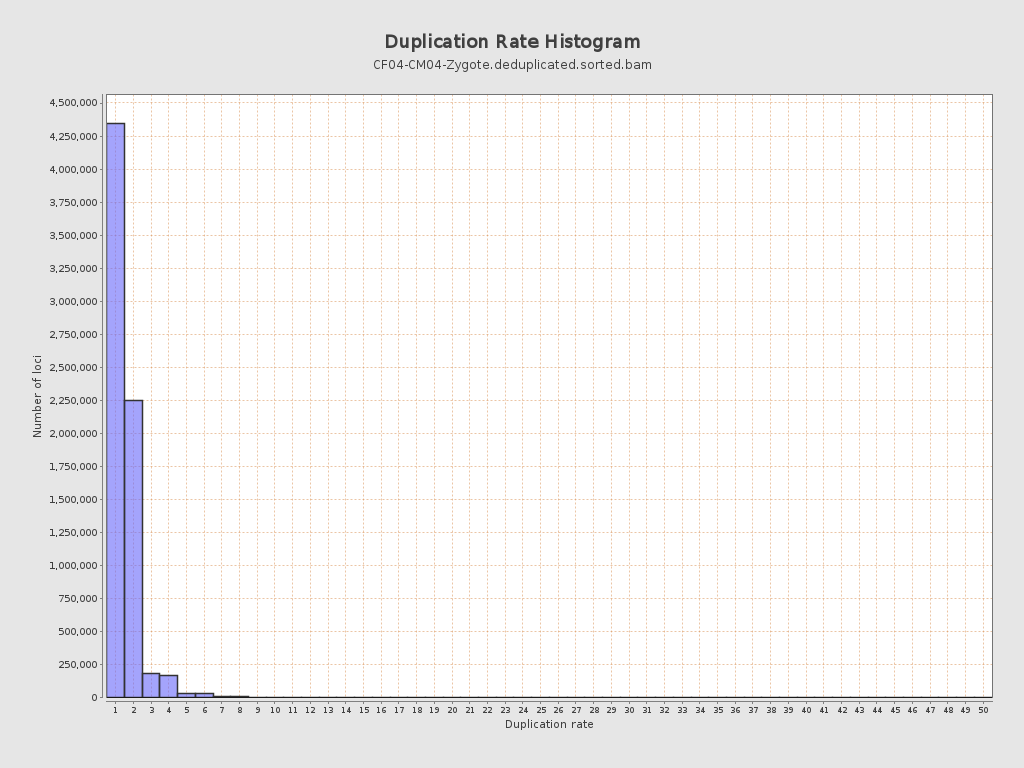Click the x-axis tick label 37
This screenshot has height=768, width=1024.
[753, 710]
